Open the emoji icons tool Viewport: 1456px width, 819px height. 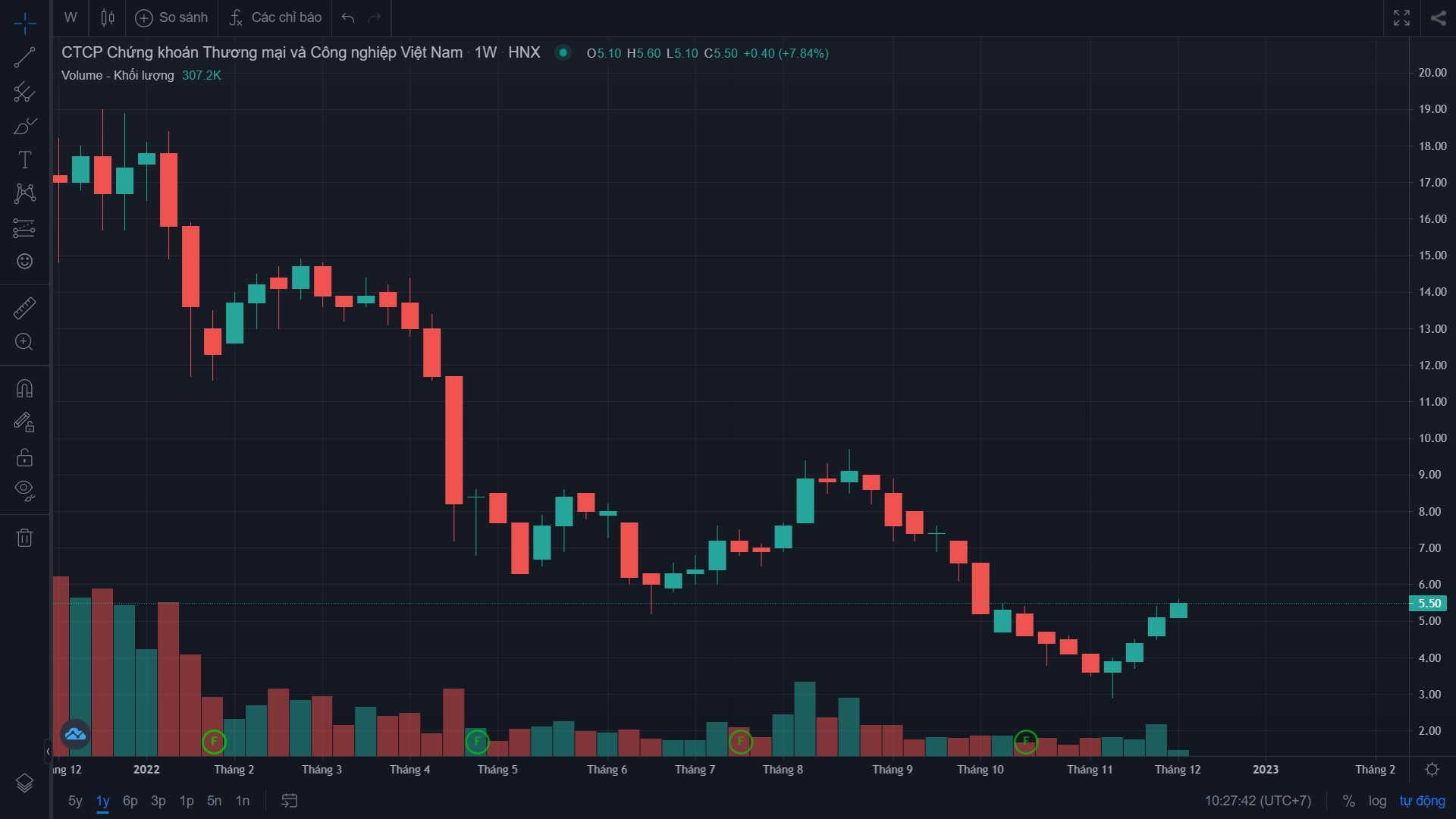[24, 261]
